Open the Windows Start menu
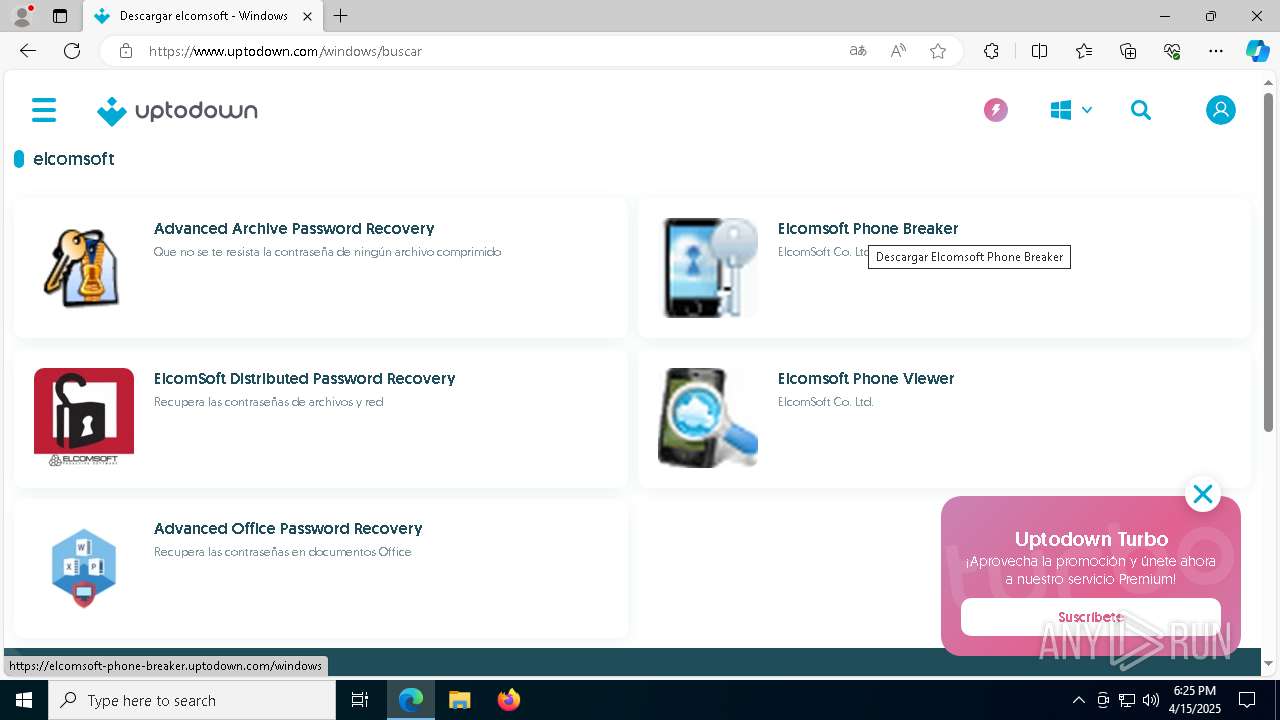 (x=24, y=700)
